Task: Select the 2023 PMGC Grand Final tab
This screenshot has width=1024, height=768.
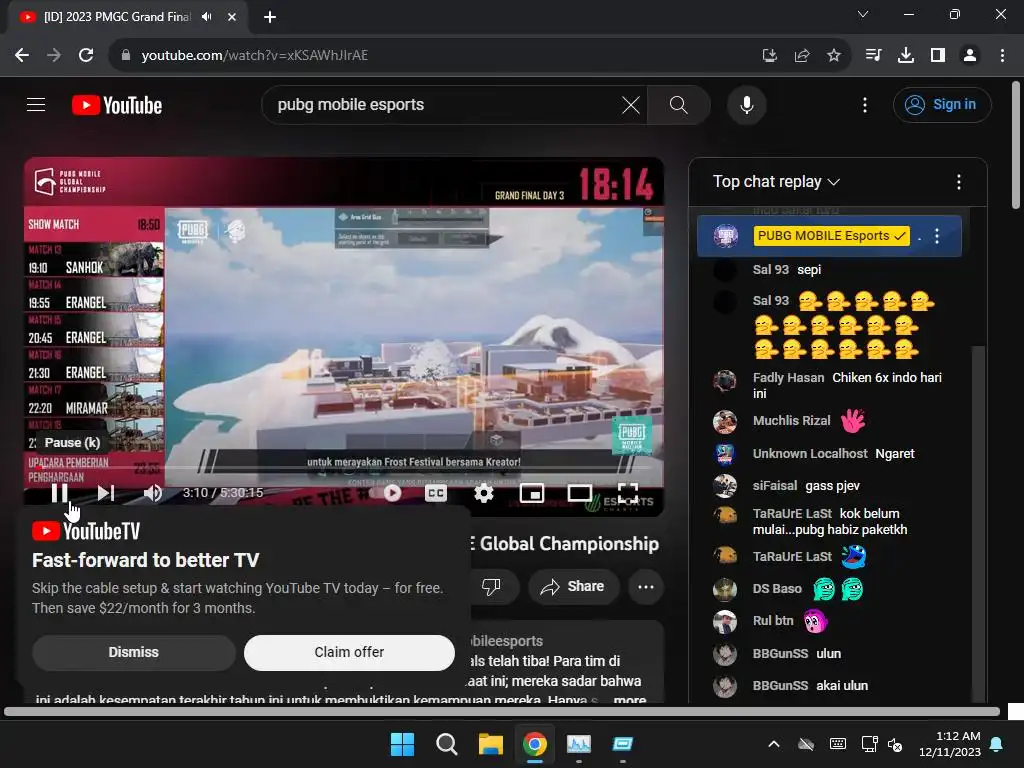Action: (x=117, y=17)
